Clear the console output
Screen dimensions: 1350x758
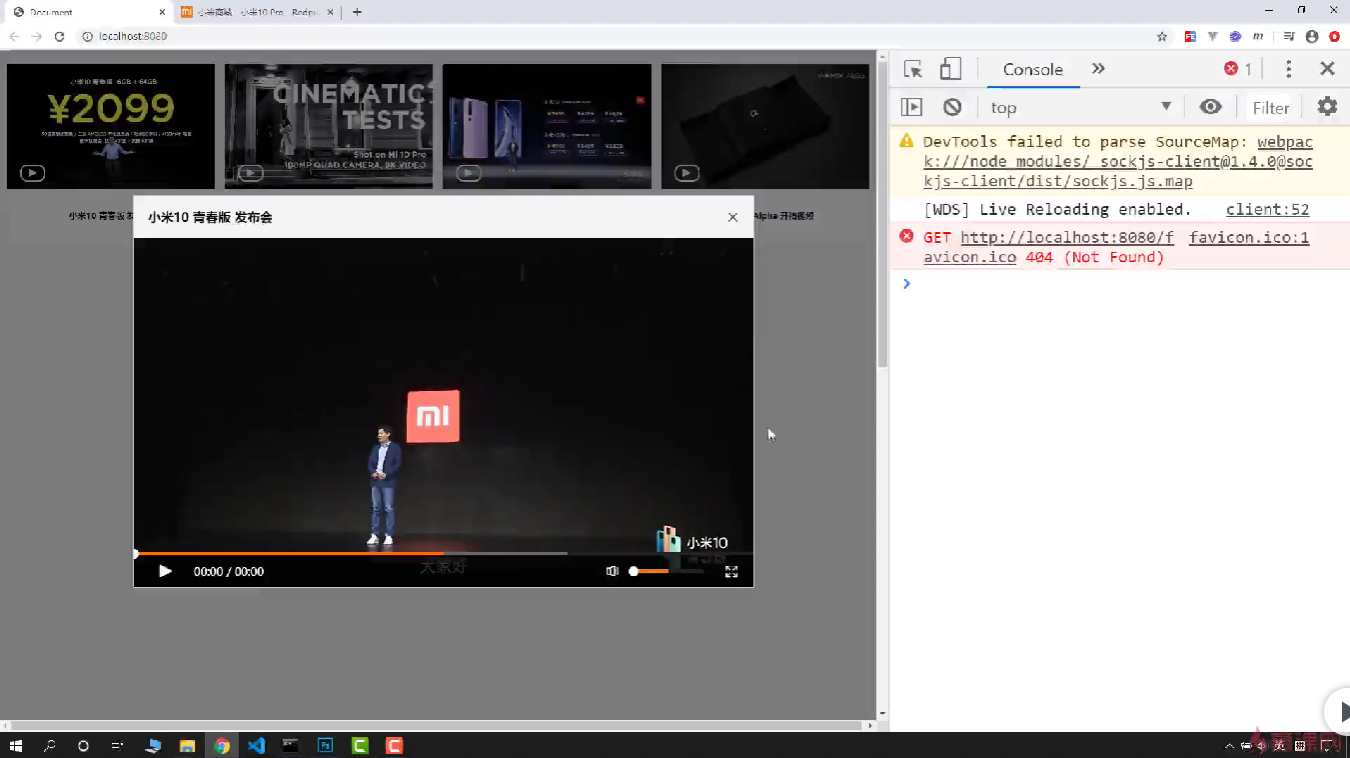[x=952, y=107]
